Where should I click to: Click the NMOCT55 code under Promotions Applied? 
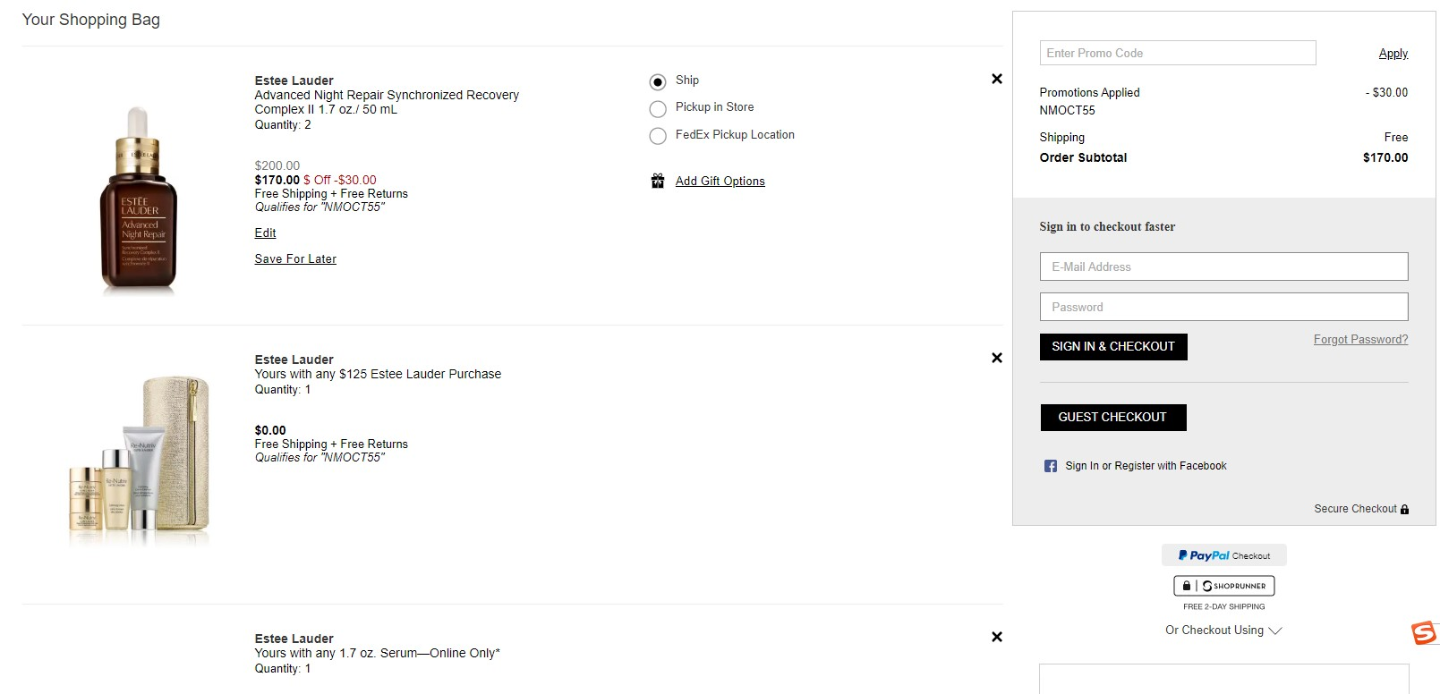pyautogui.click(x=1067, y=111)
